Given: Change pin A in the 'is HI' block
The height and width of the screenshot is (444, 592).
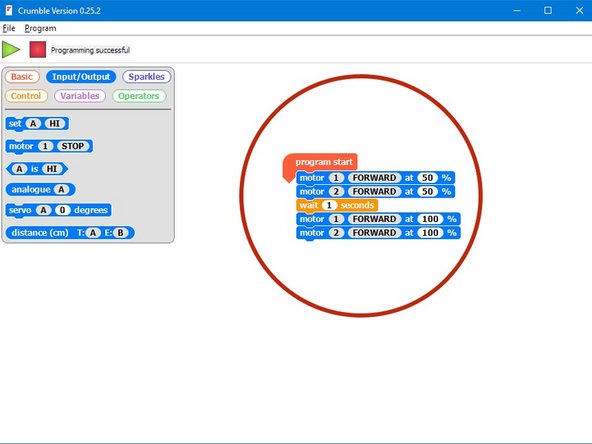Looking at the screenshot, I should 19,169.
